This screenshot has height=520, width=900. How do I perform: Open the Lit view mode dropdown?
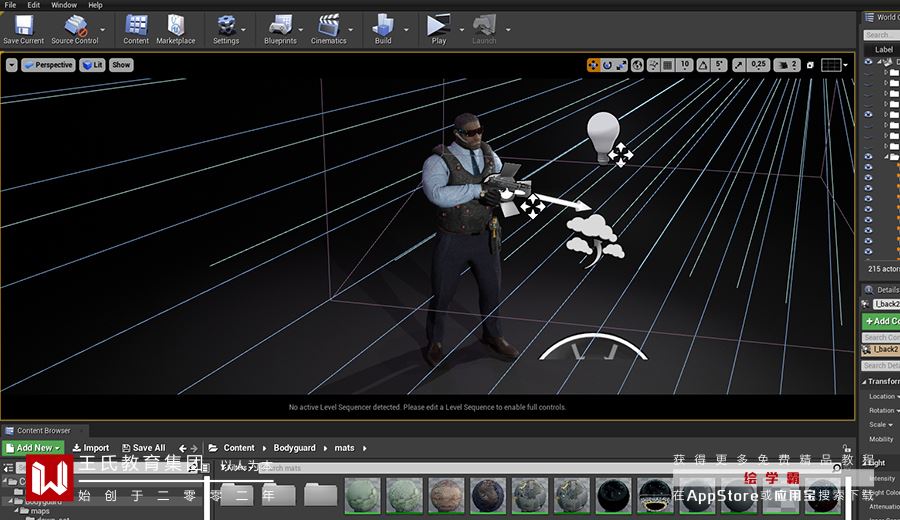pos(92,65)
